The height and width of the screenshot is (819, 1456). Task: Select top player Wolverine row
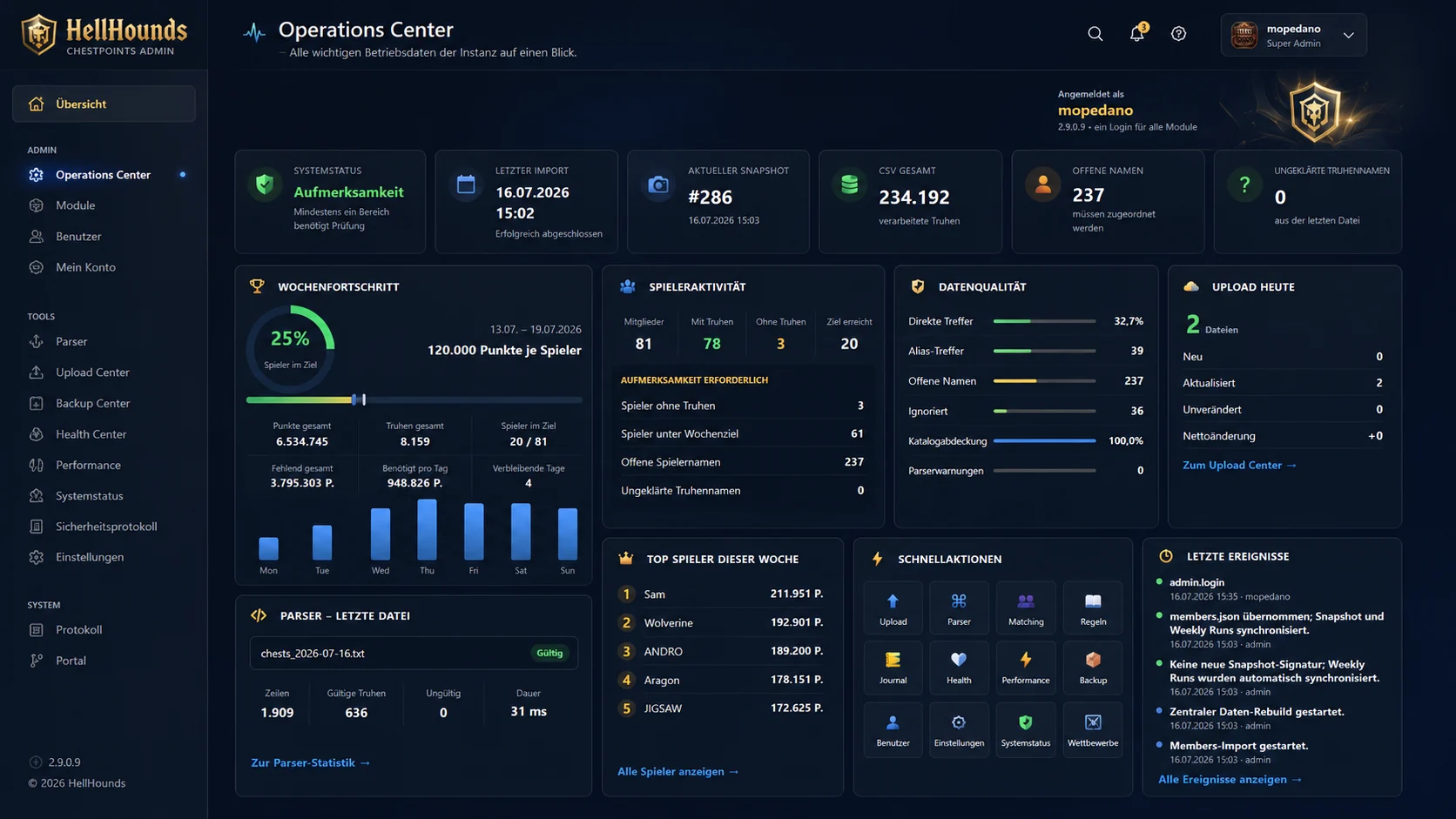pyautogui.click(x=721, y=622)
